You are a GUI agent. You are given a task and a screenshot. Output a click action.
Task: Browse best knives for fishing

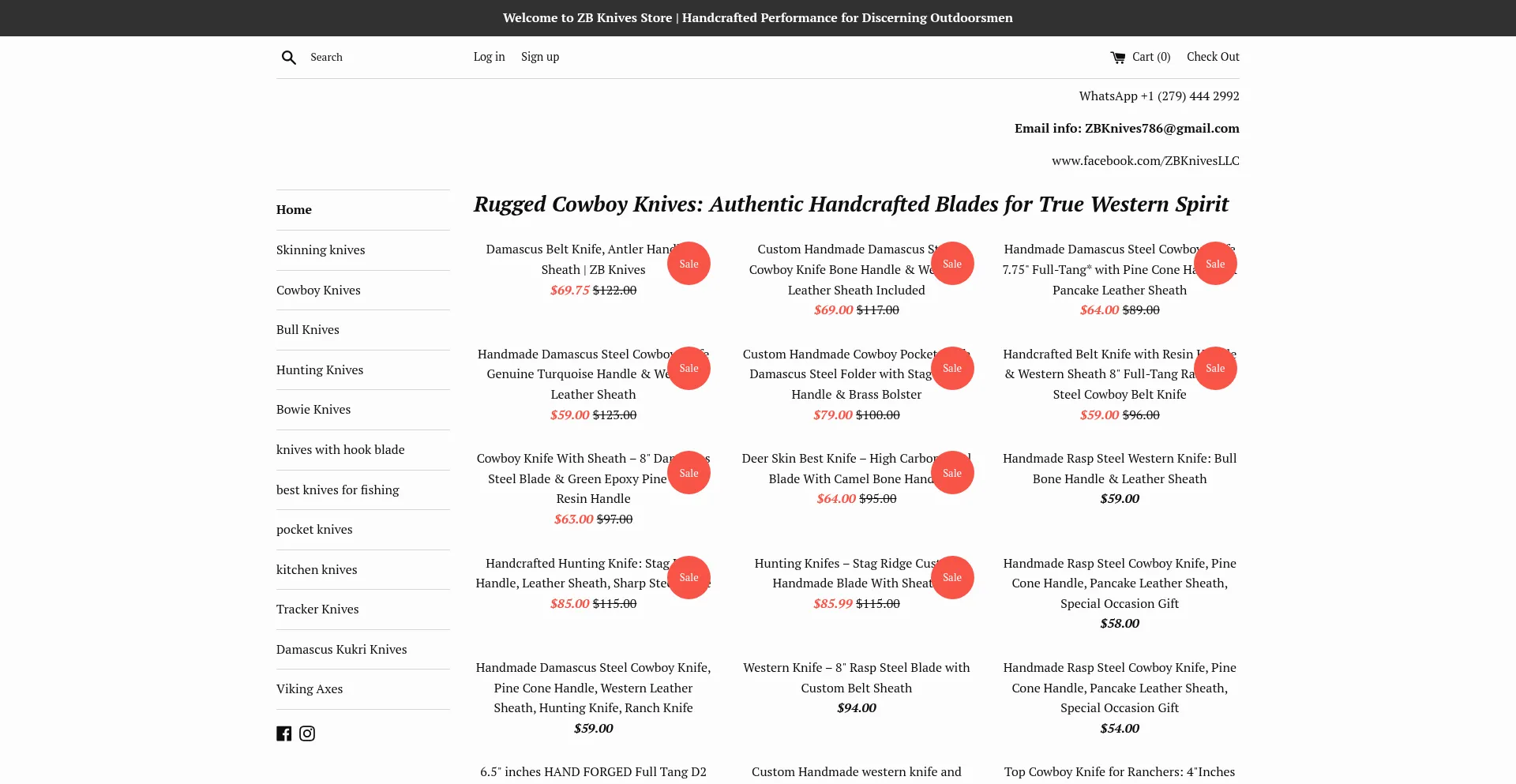[x=338, y=490]
